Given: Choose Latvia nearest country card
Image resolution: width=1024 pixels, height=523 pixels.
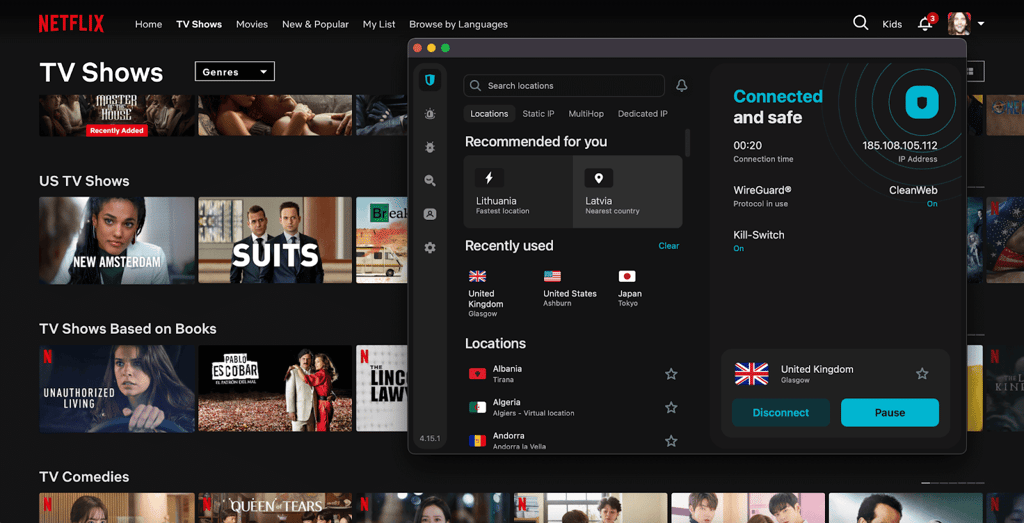Looking at the screenshot, I should tap(628, 192).
